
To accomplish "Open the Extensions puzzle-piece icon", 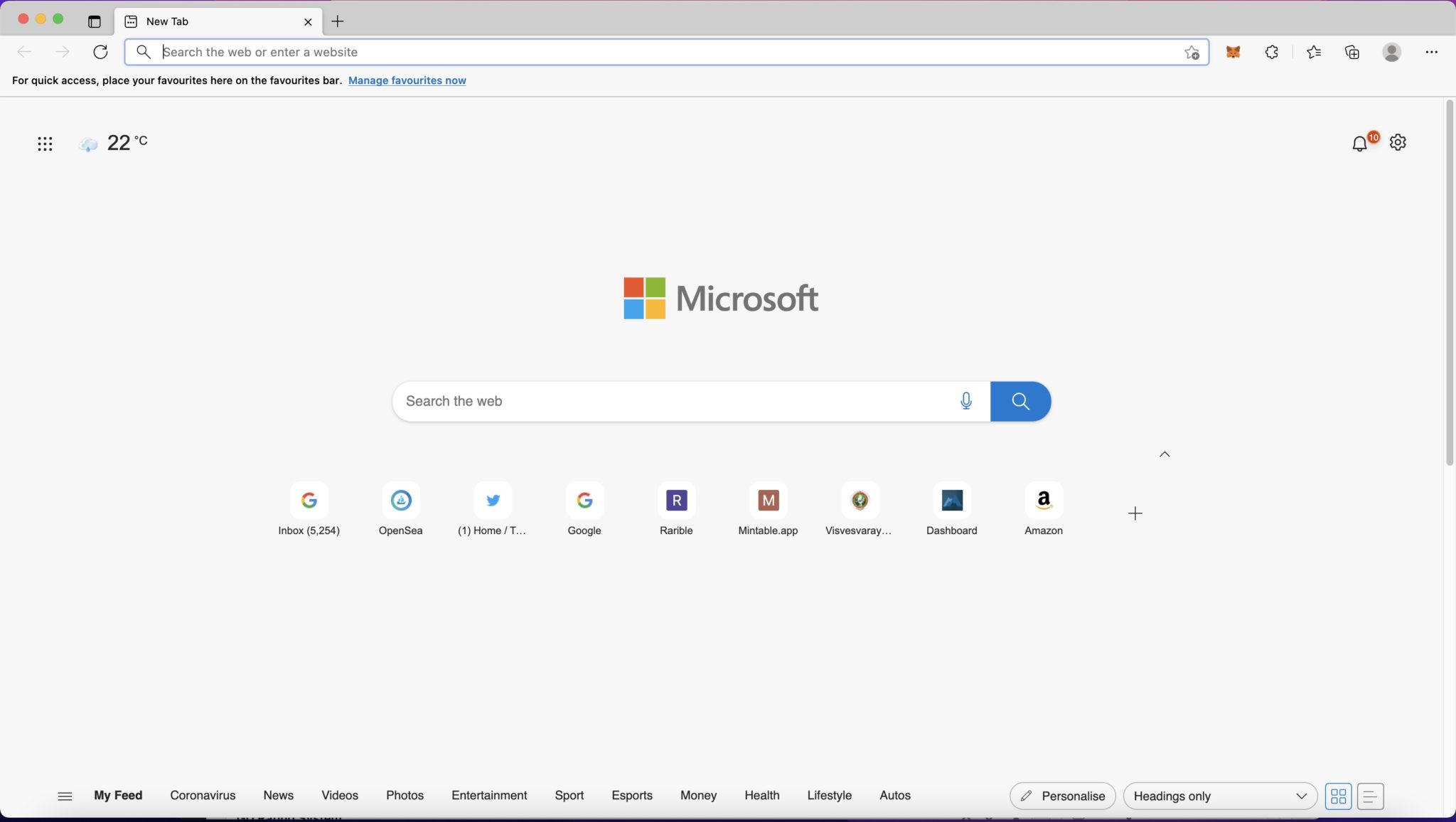I will point(1272,51).
